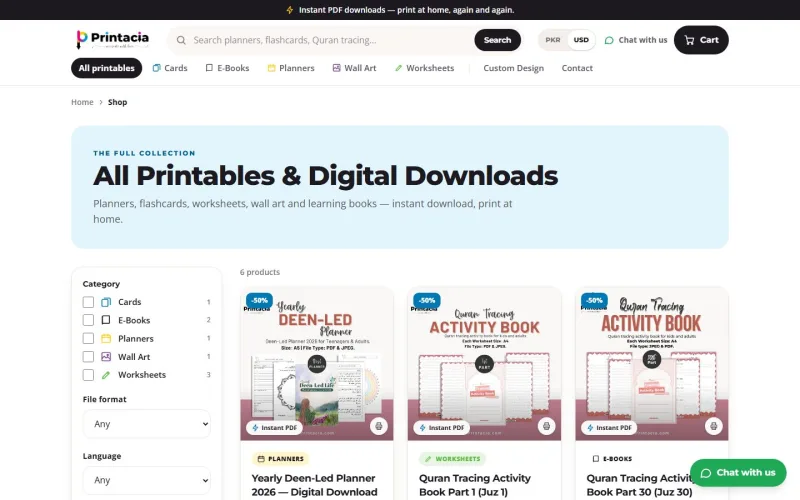Click Instant PDF badge on Deen-Led Planner
This screenshot has height=500, width=800.
tap(274, 428)
